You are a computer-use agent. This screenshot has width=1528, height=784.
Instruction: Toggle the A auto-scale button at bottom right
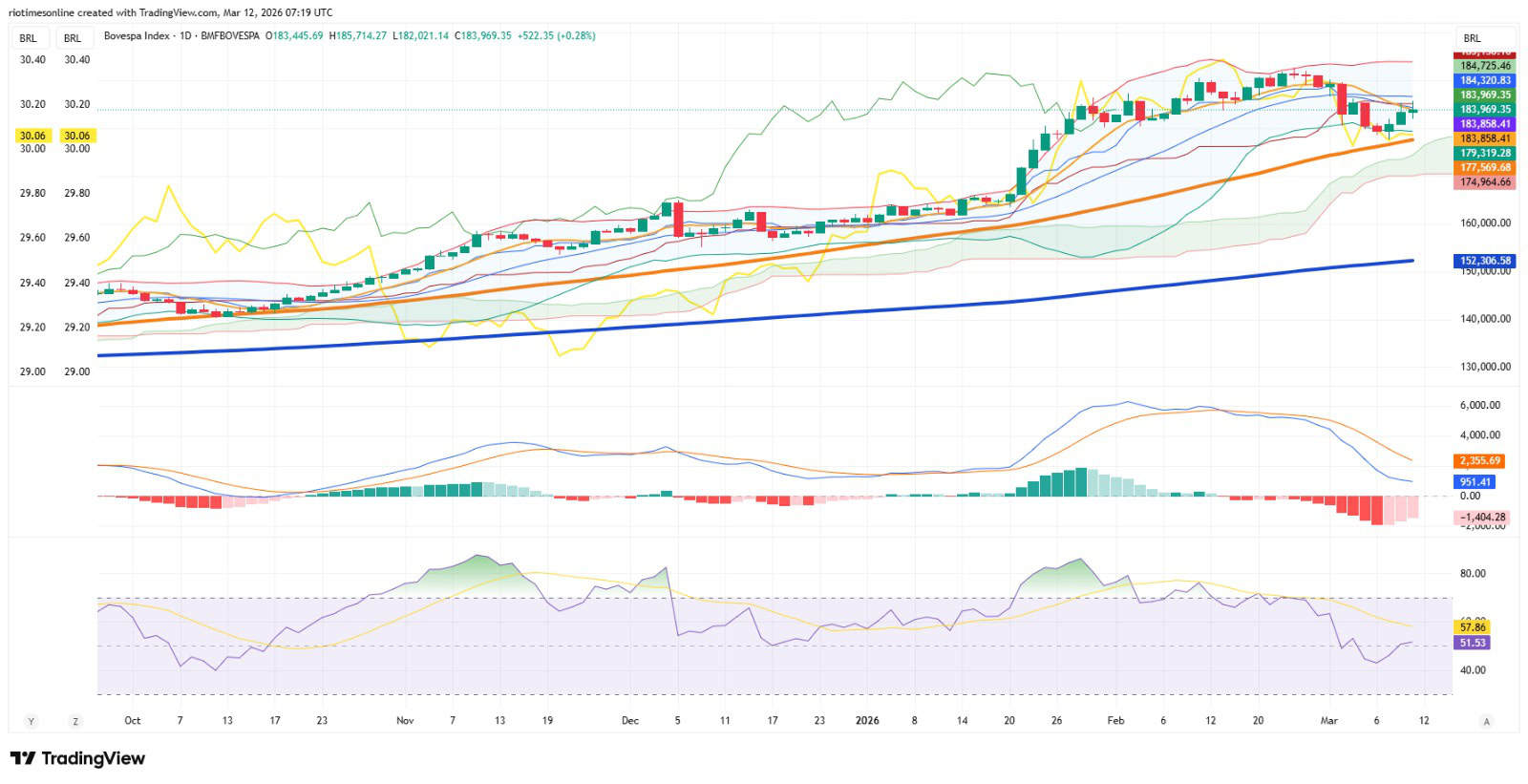tap(1486, 721)
